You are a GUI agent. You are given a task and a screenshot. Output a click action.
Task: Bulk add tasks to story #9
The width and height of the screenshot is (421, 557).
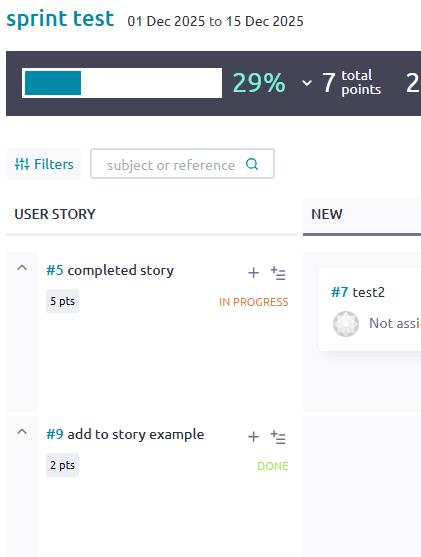click(x=278, y=437)
